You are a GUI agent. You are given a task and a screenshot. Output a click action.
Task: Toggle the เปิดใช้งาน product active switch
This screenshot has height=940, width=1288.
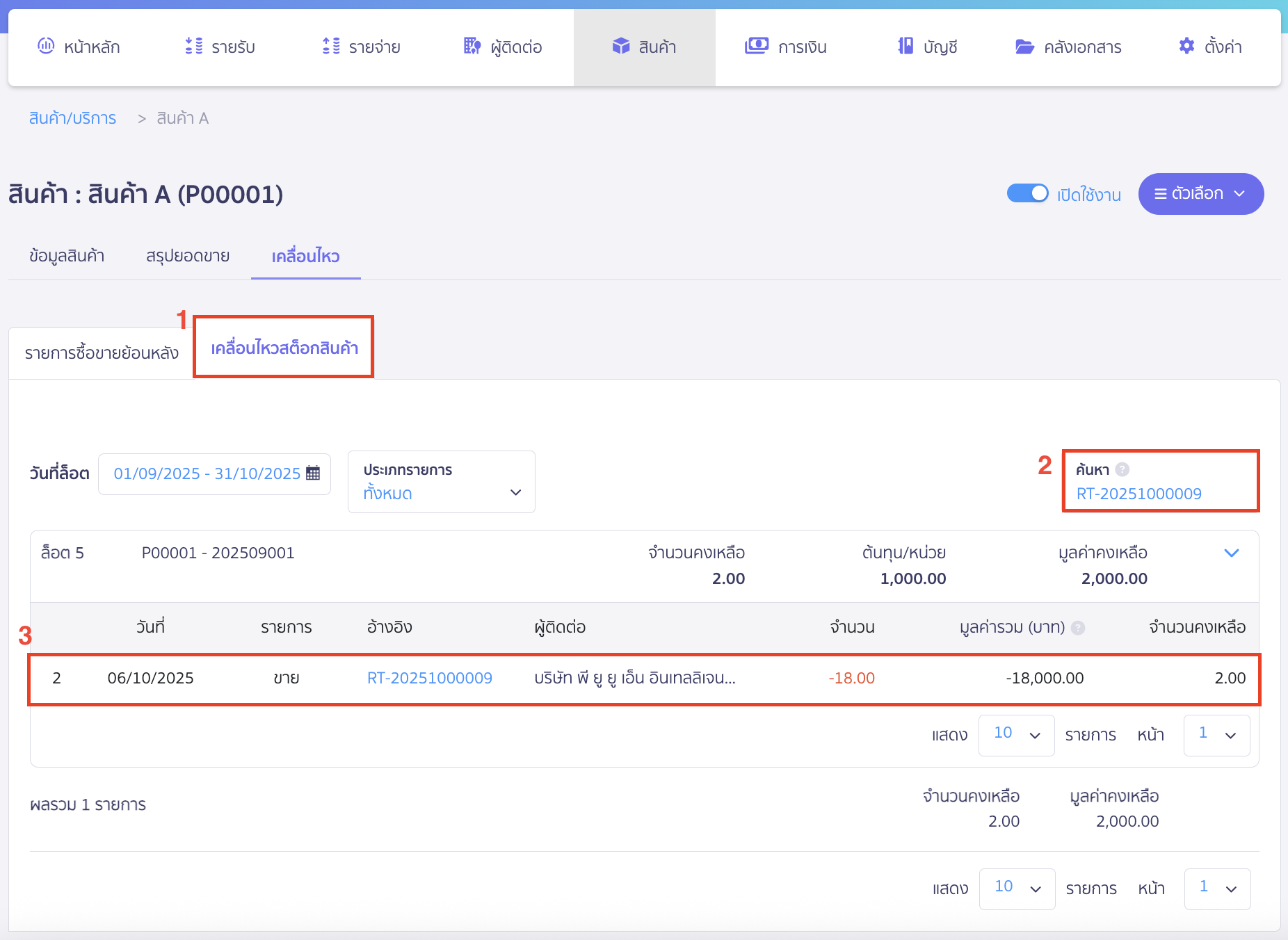pyautogui.click(x=1027, y=193)
